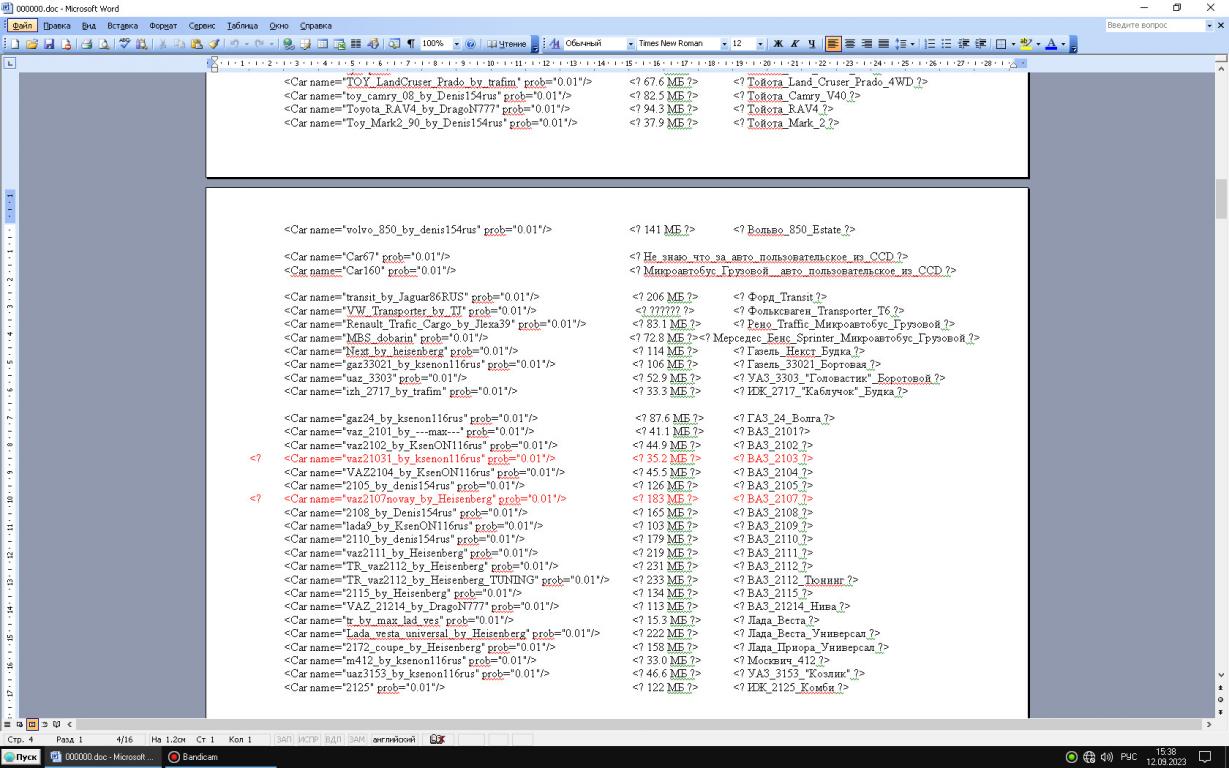The height and width of the screenshot is (768, 1229).
Task: Open the zoom 100% dropdown
Action: point(457,44)
